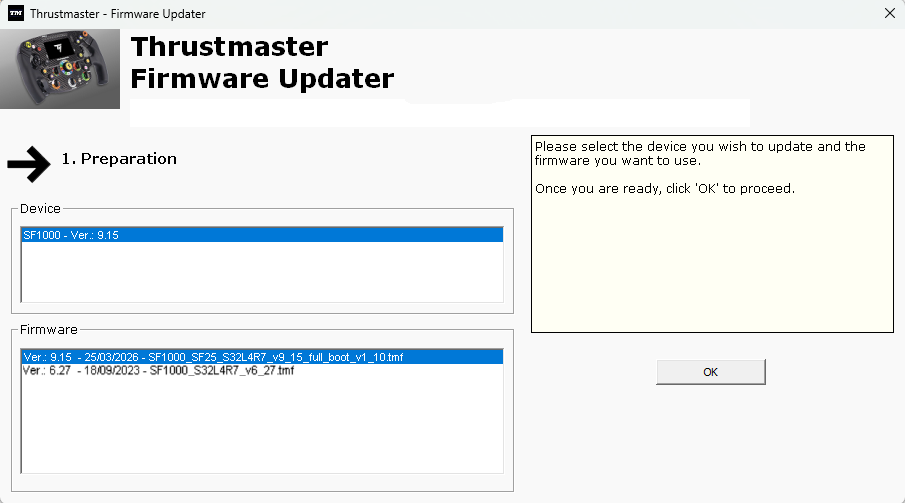The height and width of the screenshot is (503, 905).
Task: Click the 'Thrustmaster' heading text
Action: click(229, 47)
